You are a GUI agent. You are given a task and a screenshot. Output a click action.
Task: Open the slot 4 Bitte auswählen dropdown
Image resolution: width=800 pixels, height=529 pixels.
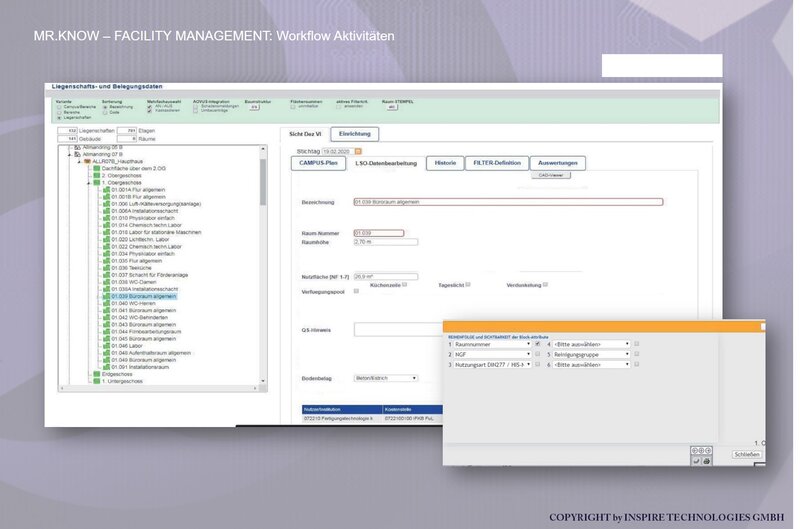(x=592, y=344)
